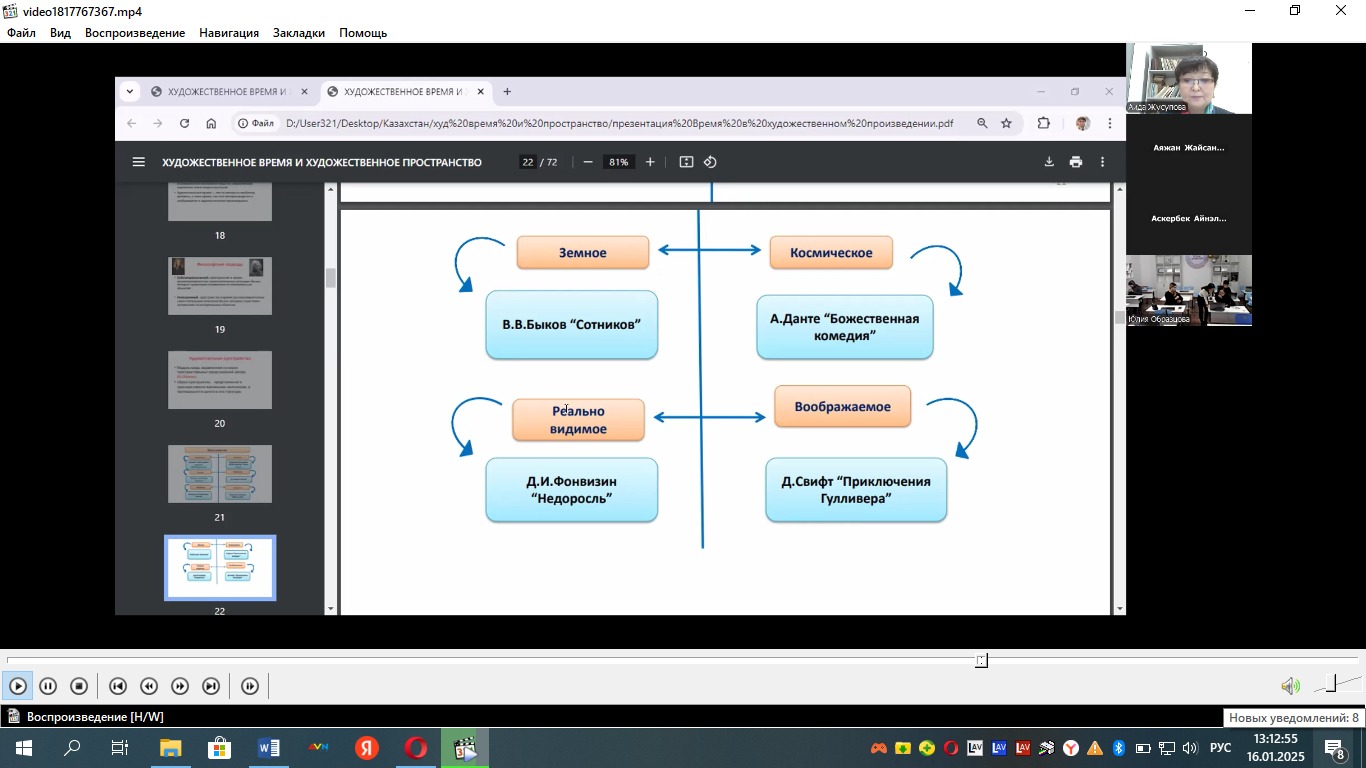Open the Помощь menu
The height and width of the screenshot is (768, 1366).
pyautogui.click(x=363, y=33)
